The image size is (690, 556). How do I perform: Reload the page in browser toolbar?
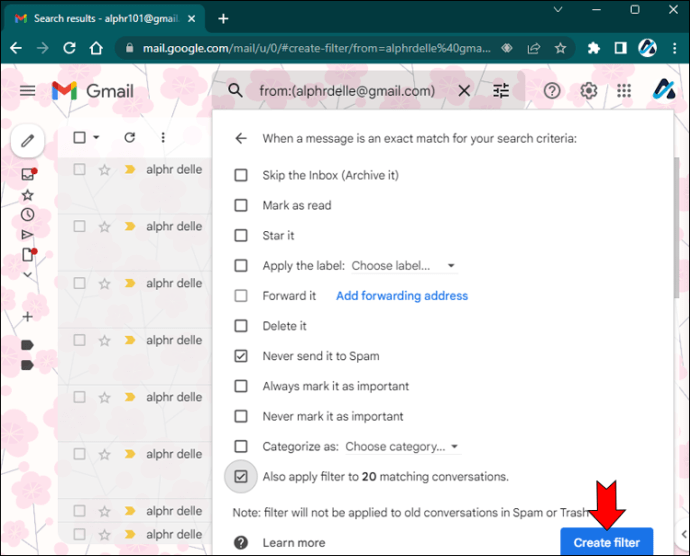[x=69, y=48]
